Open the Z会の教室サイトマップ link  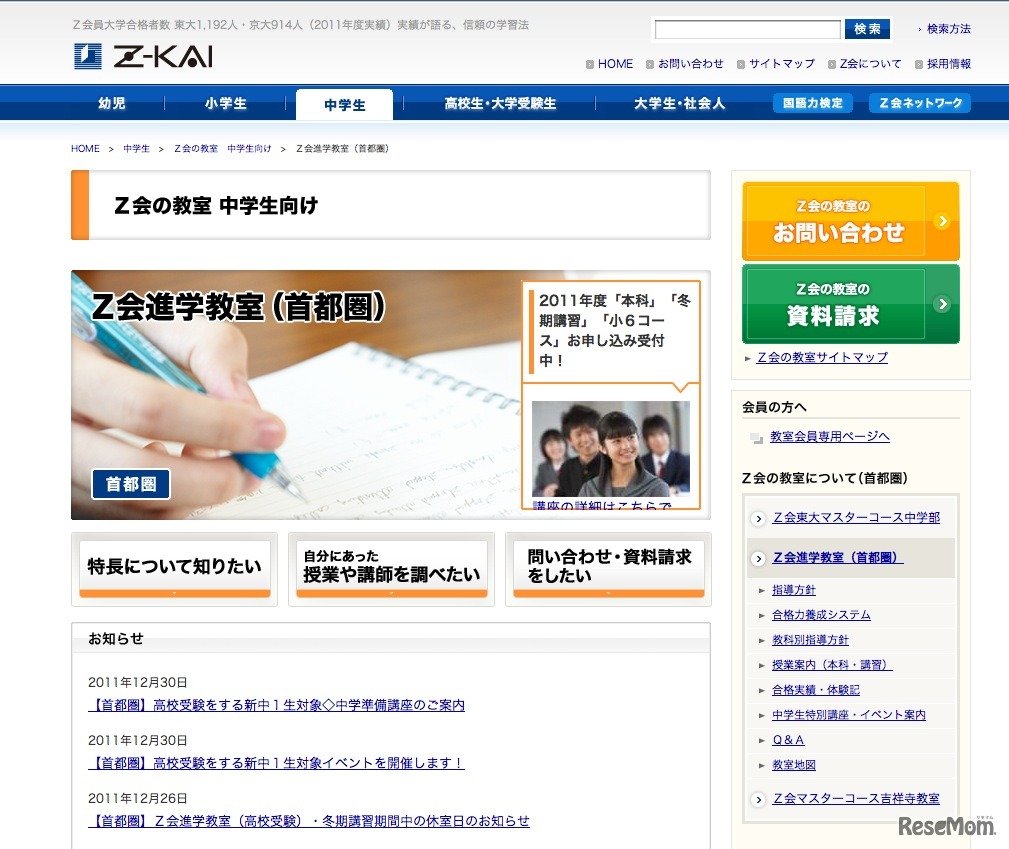[x=822, y=358]
